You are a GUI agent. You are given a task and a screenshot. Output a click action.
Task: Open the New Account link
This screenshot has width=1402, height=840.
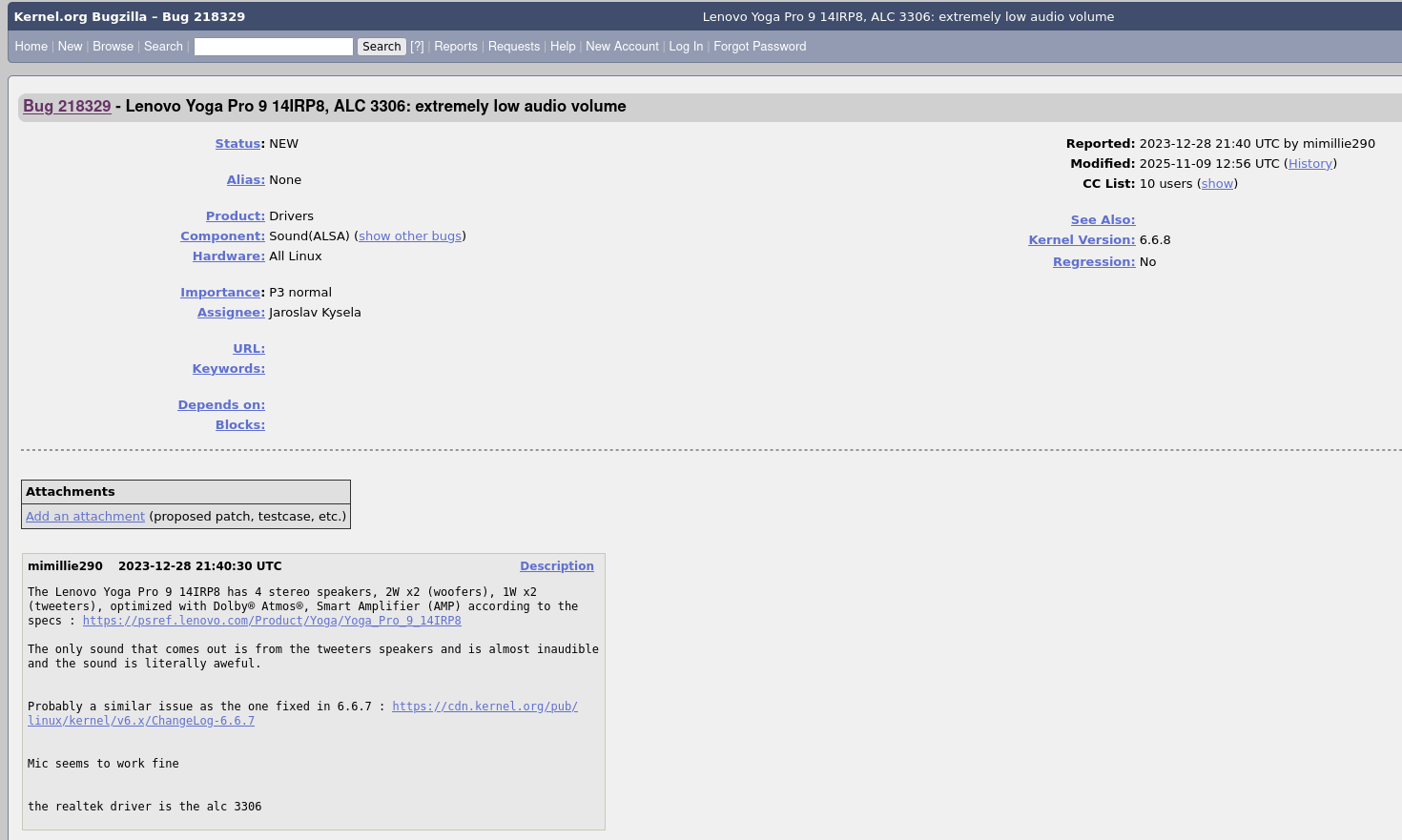coord(622,47)
